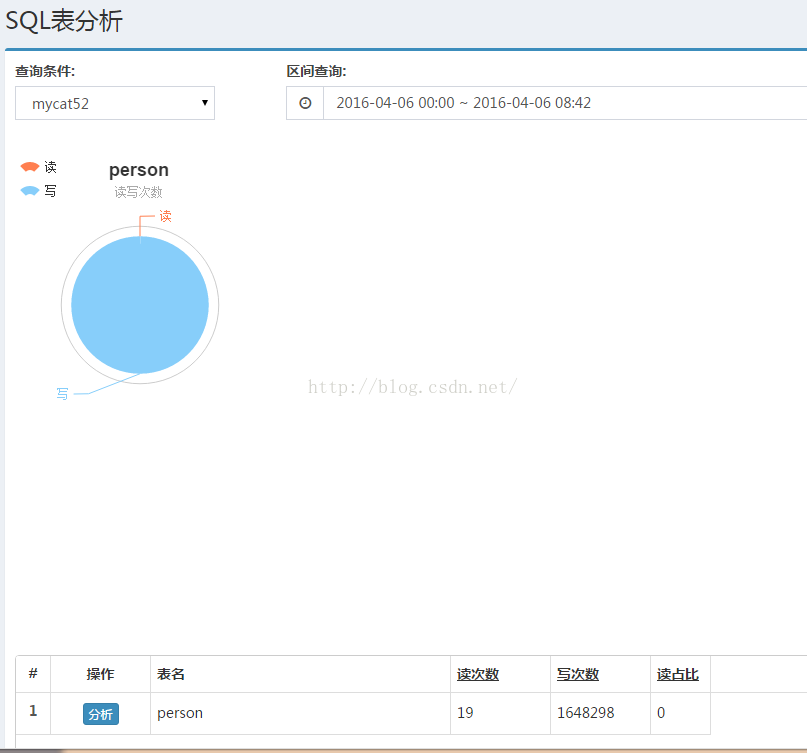Click the clock icon beside date range
Image resolution: width=807 pixels, height=753 pixels.
click(x=305, y=103)
